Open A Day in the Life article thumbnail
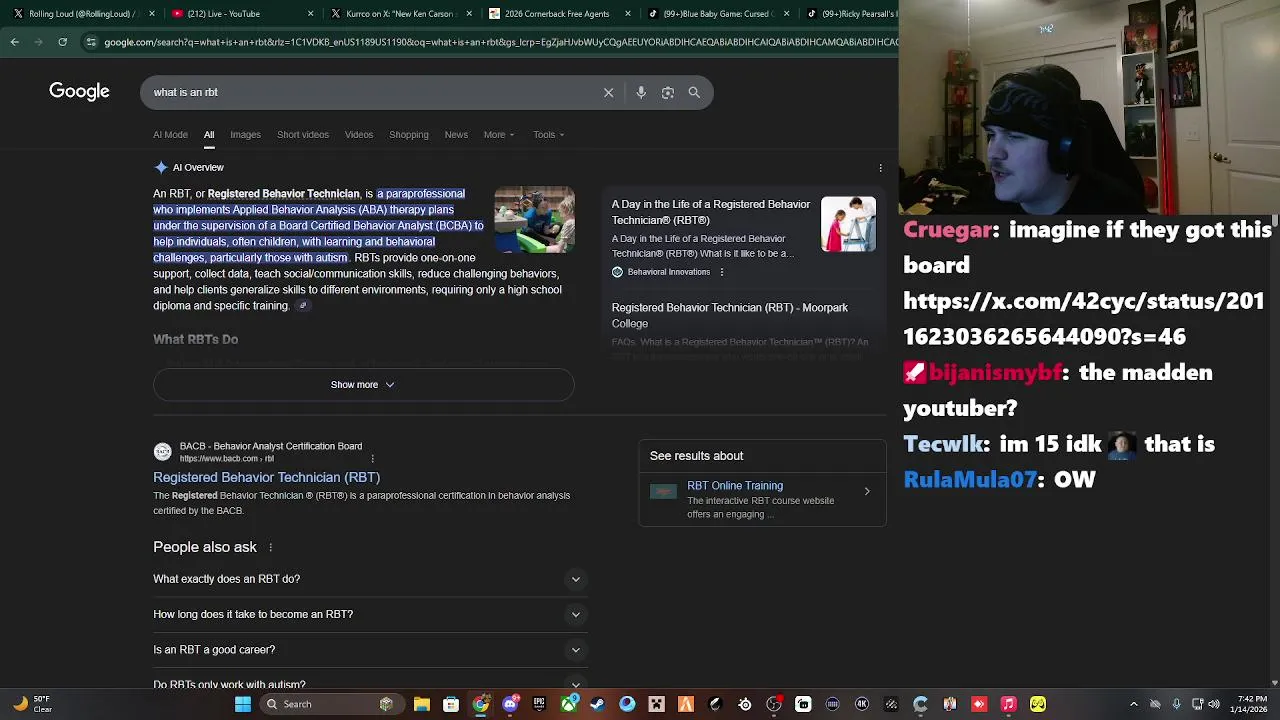Viewport: 1280px width, 720px height. tap(848, 224)
